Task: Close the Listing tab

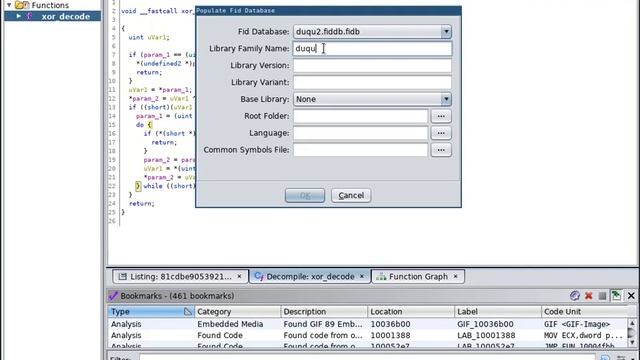Action: 240,277
